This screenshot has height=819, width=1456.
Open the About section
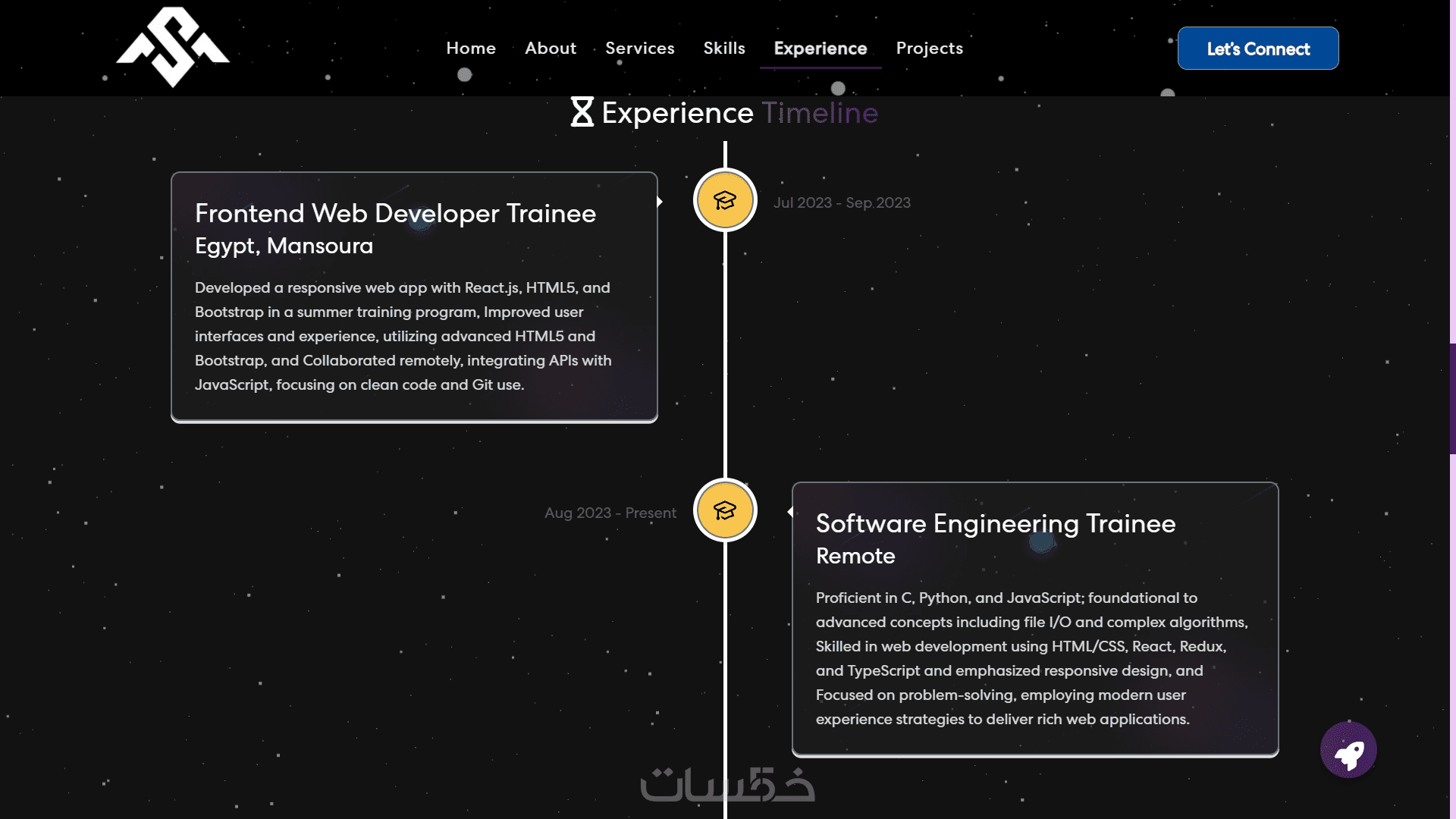pyautogui.click(x=551, y=49)
